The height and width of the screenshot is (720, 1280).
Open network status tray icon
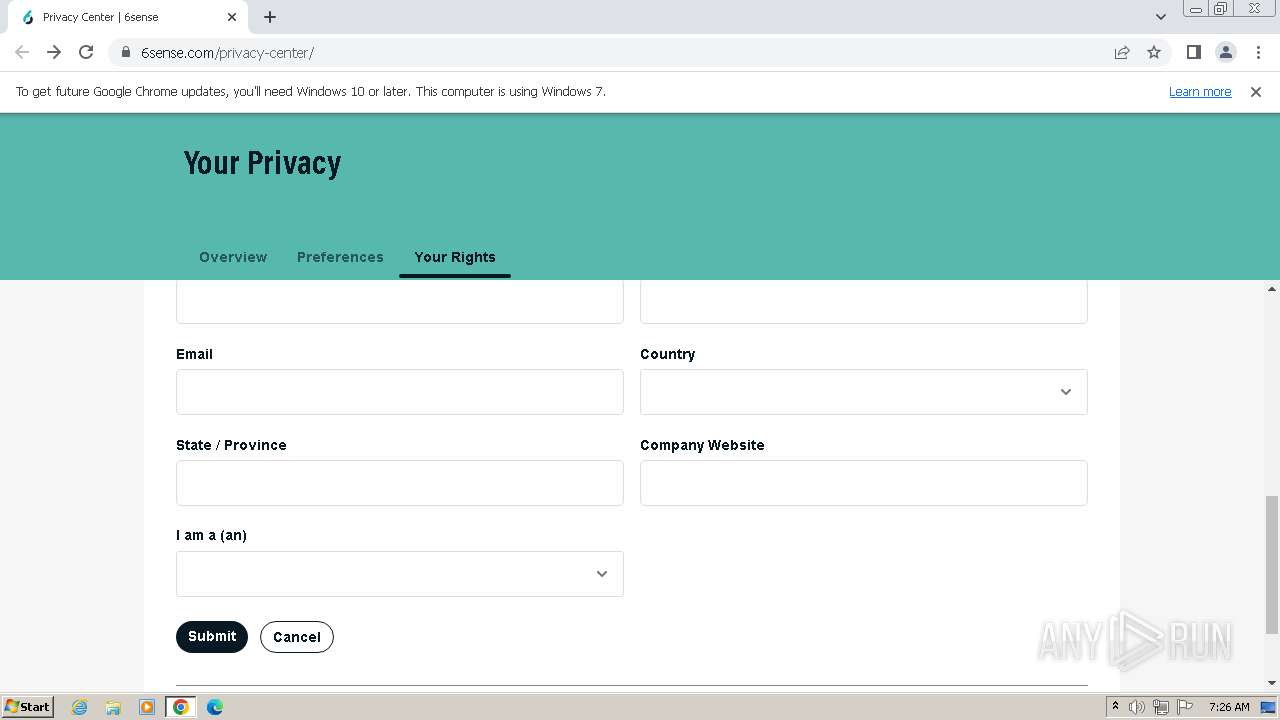click(x=1161, y=707)
